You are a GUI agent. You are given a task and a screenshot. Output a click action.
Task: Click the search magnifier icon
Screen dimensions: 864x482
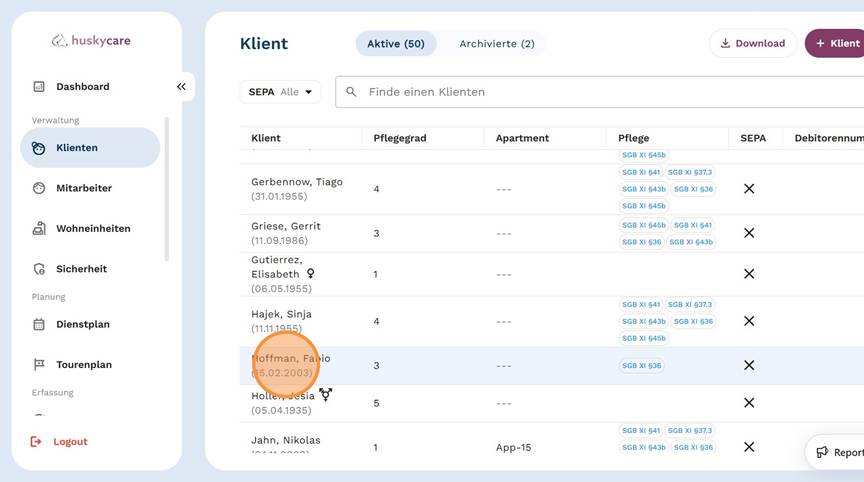pos(351,92)
